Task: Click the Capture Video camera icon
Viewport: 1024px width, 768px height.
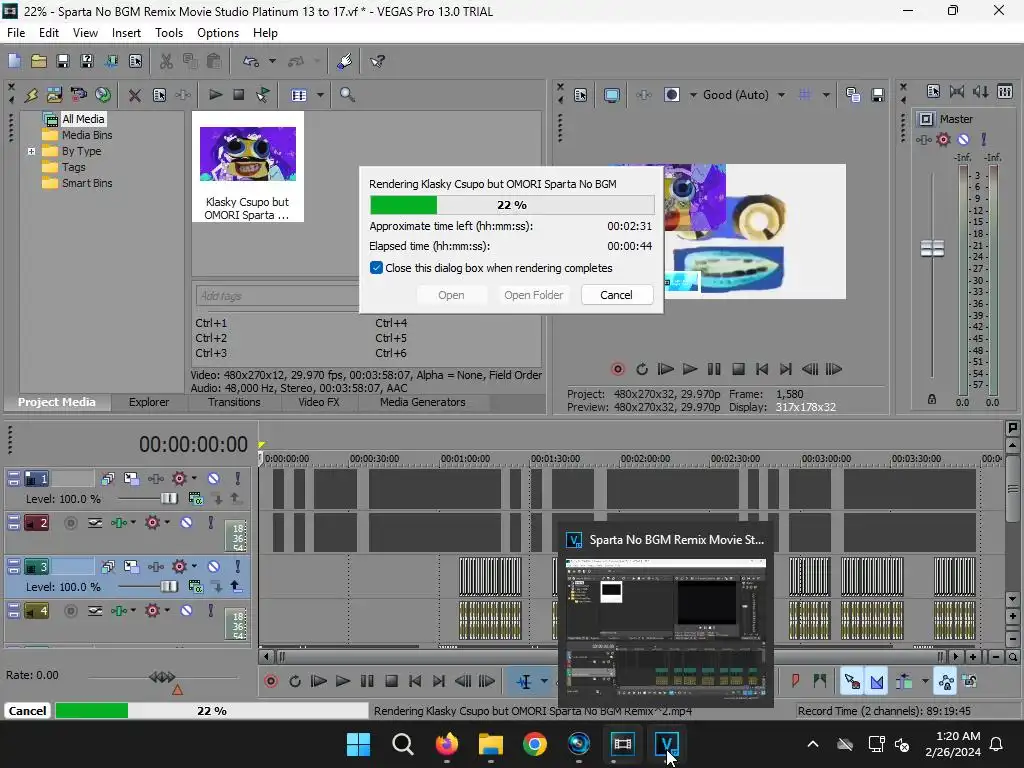Action: coord(78,95)
